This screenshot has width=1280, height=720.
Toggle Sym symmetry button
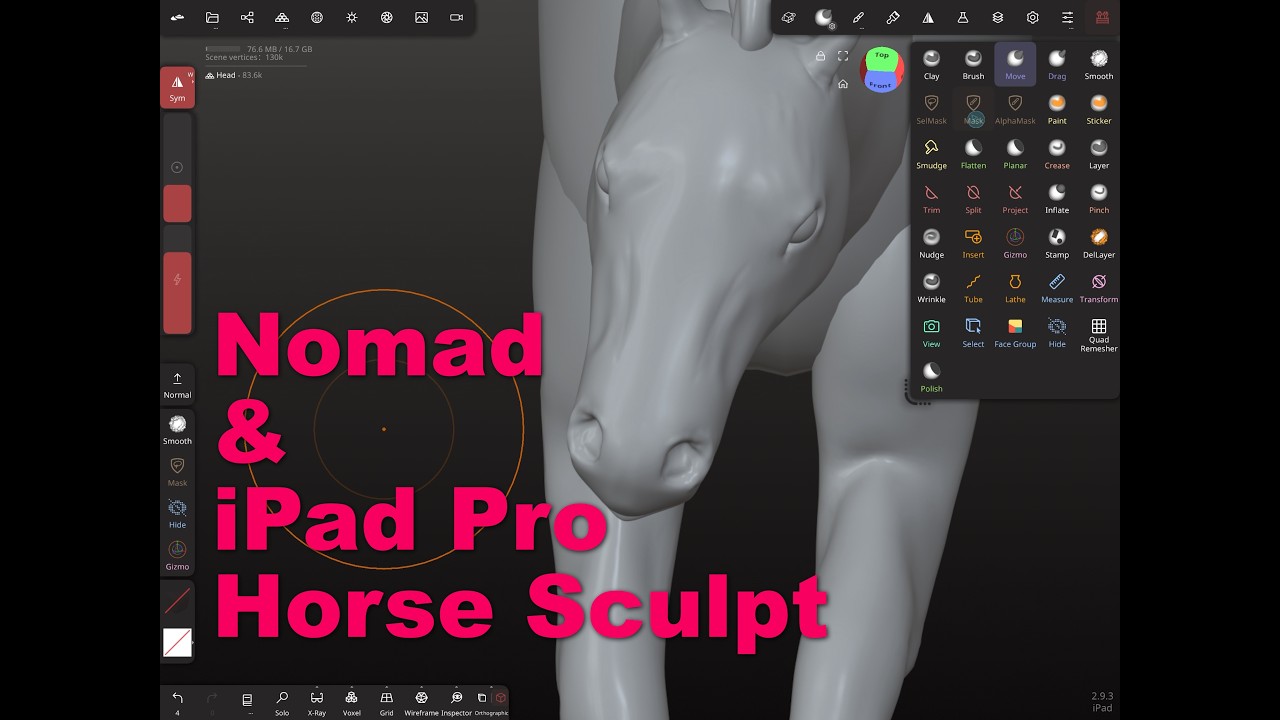pyautogui.click(x=177, y=88)
